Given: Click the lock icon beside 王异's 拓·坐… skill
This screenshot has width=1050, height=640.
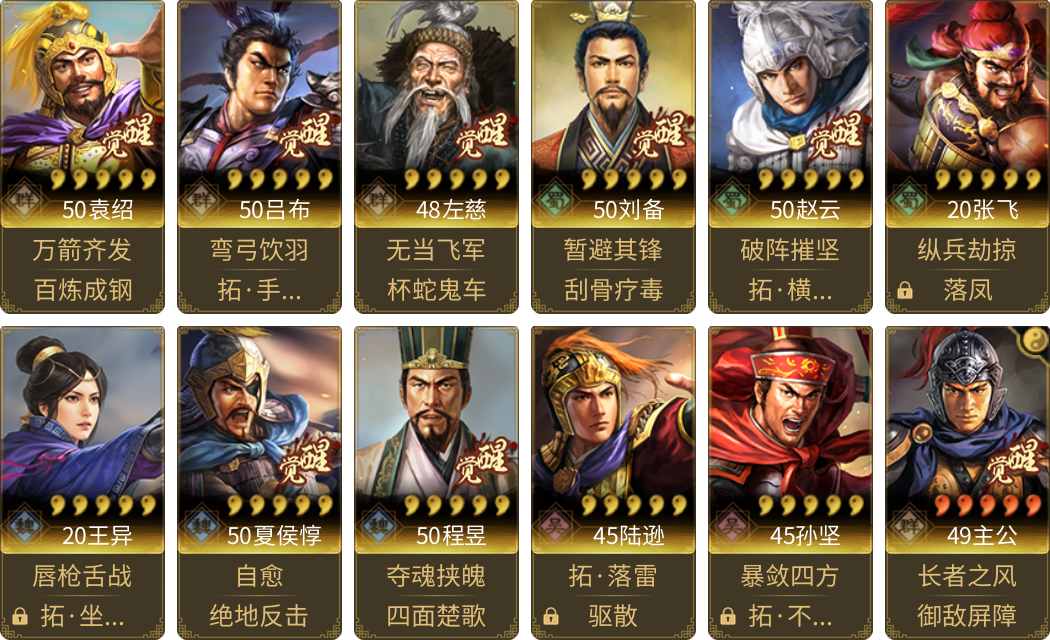Looking at the screenshot, I should coord(20,616).
